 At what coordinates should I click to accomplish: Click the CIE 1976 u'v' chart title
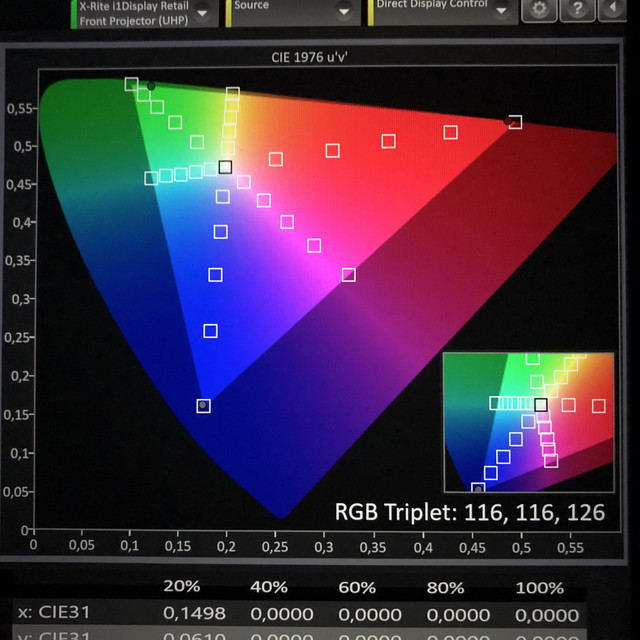pyautogui.click(x=309, y=57)
